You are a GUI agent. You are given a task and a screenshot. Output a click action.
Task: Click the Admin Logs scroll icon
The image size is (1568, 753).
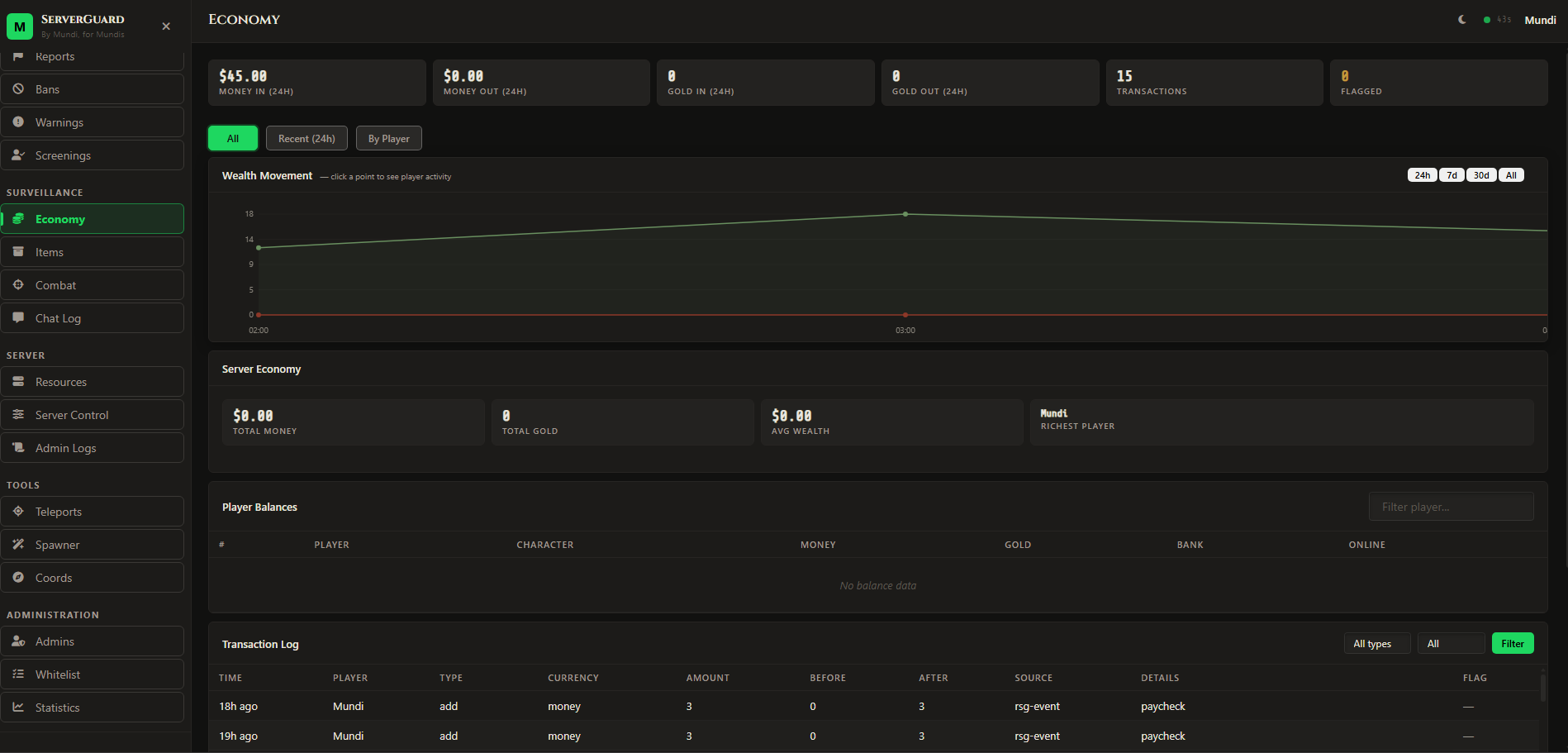click(18, 448)
